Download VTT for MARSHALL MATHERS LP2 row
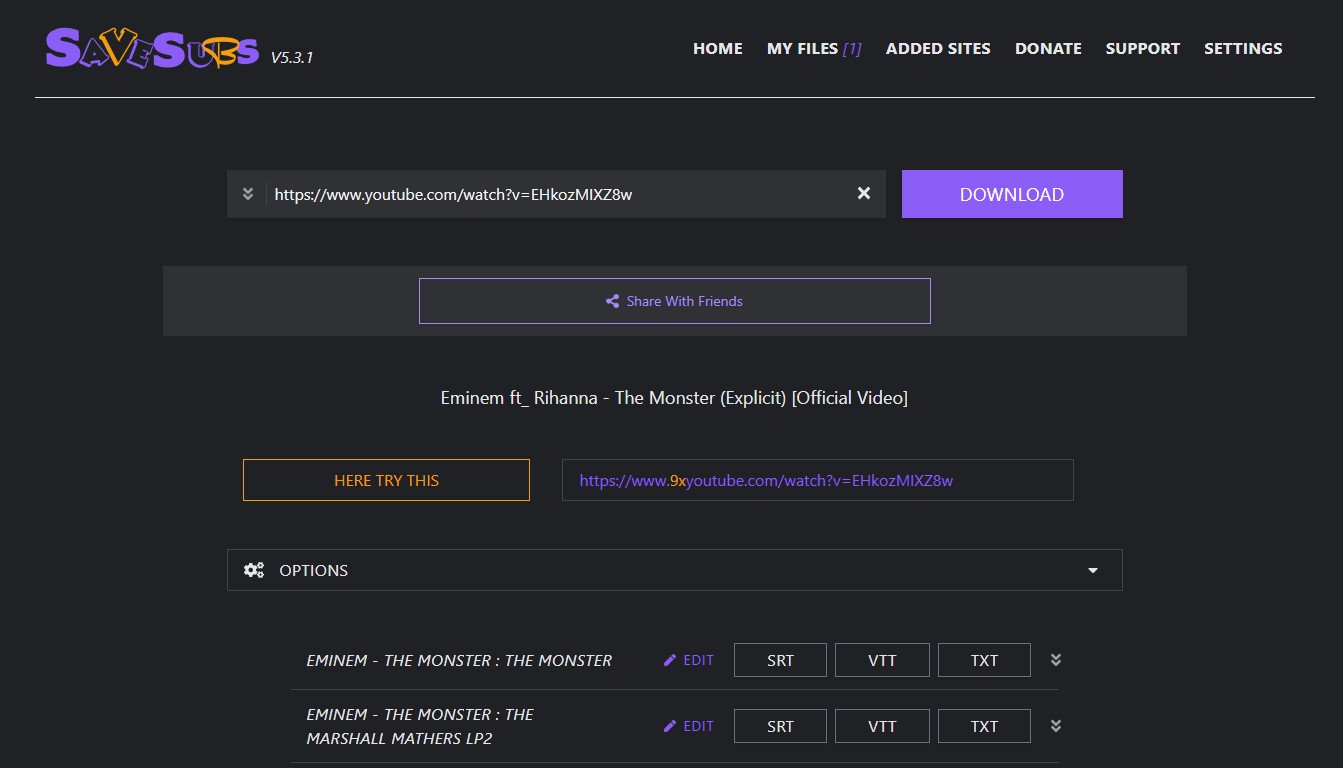 click(x=882, y=726)
